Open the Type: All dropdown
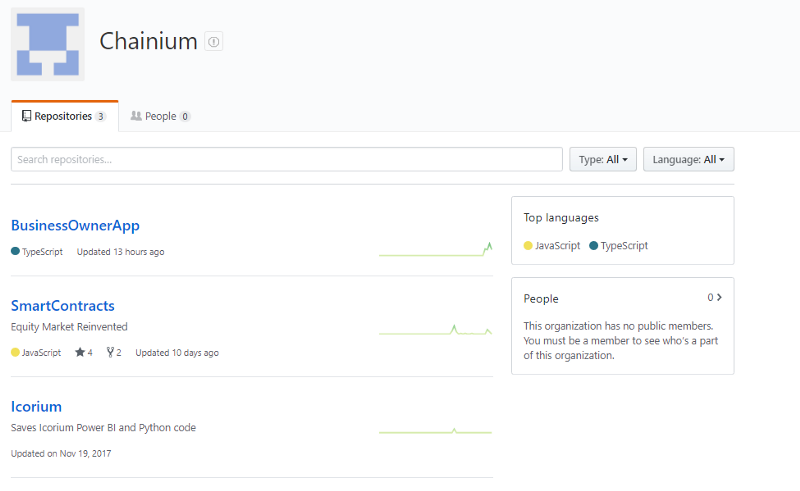800x491 pixels. pyautogui.click(x=603, y=159)
